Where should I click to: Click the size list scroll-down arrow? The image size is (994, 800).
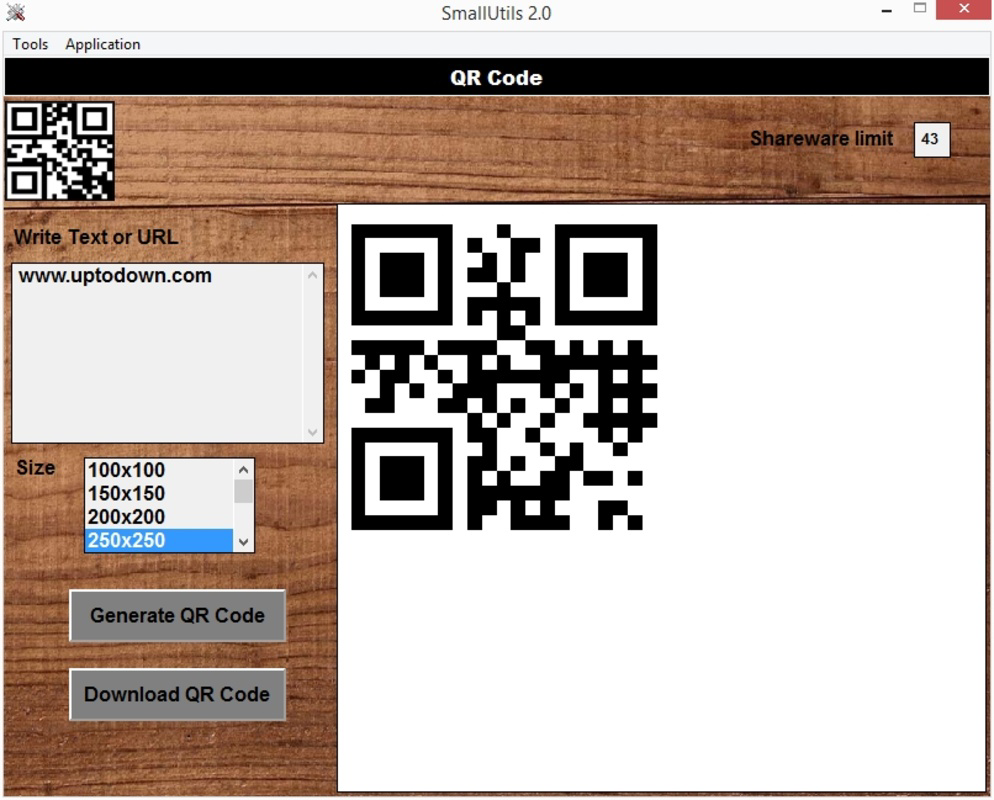243,542
